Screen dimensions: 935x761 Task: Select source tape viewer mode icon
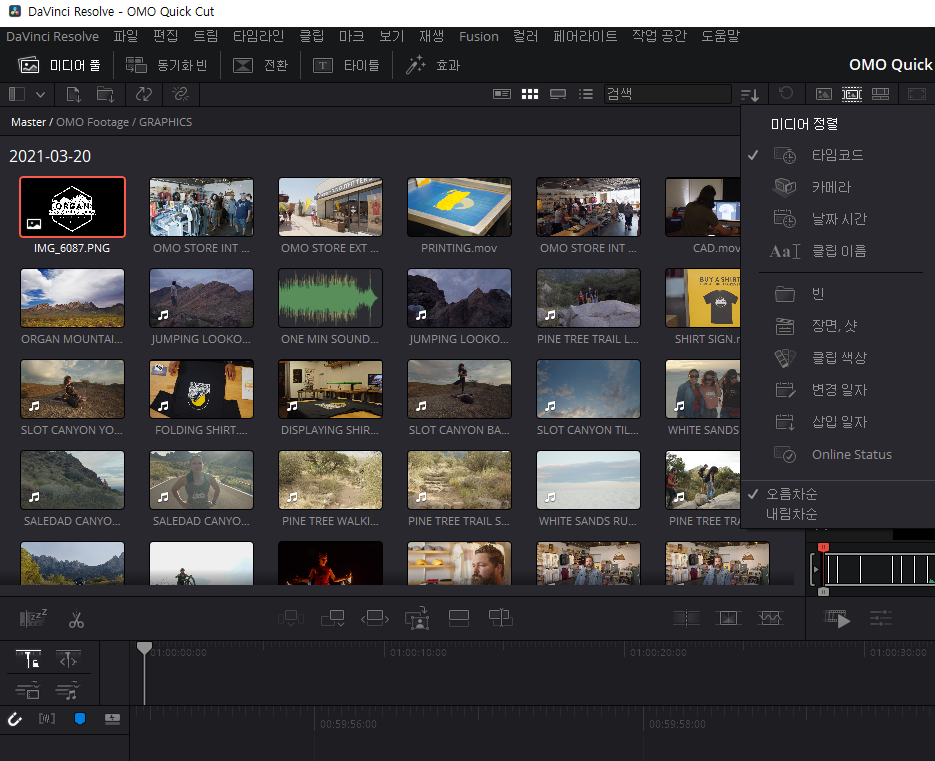click(852, 94)
